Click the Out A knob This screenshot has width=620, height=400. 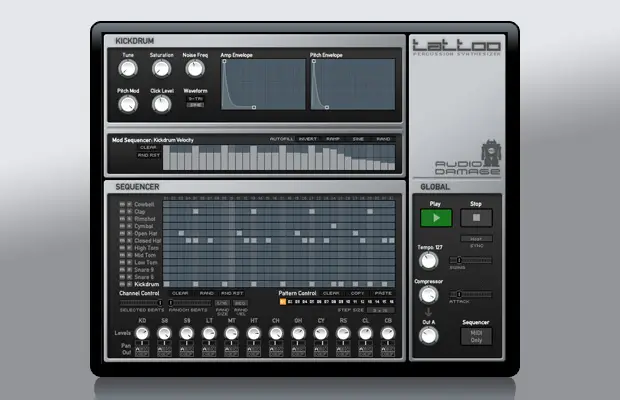click(429, 336)
